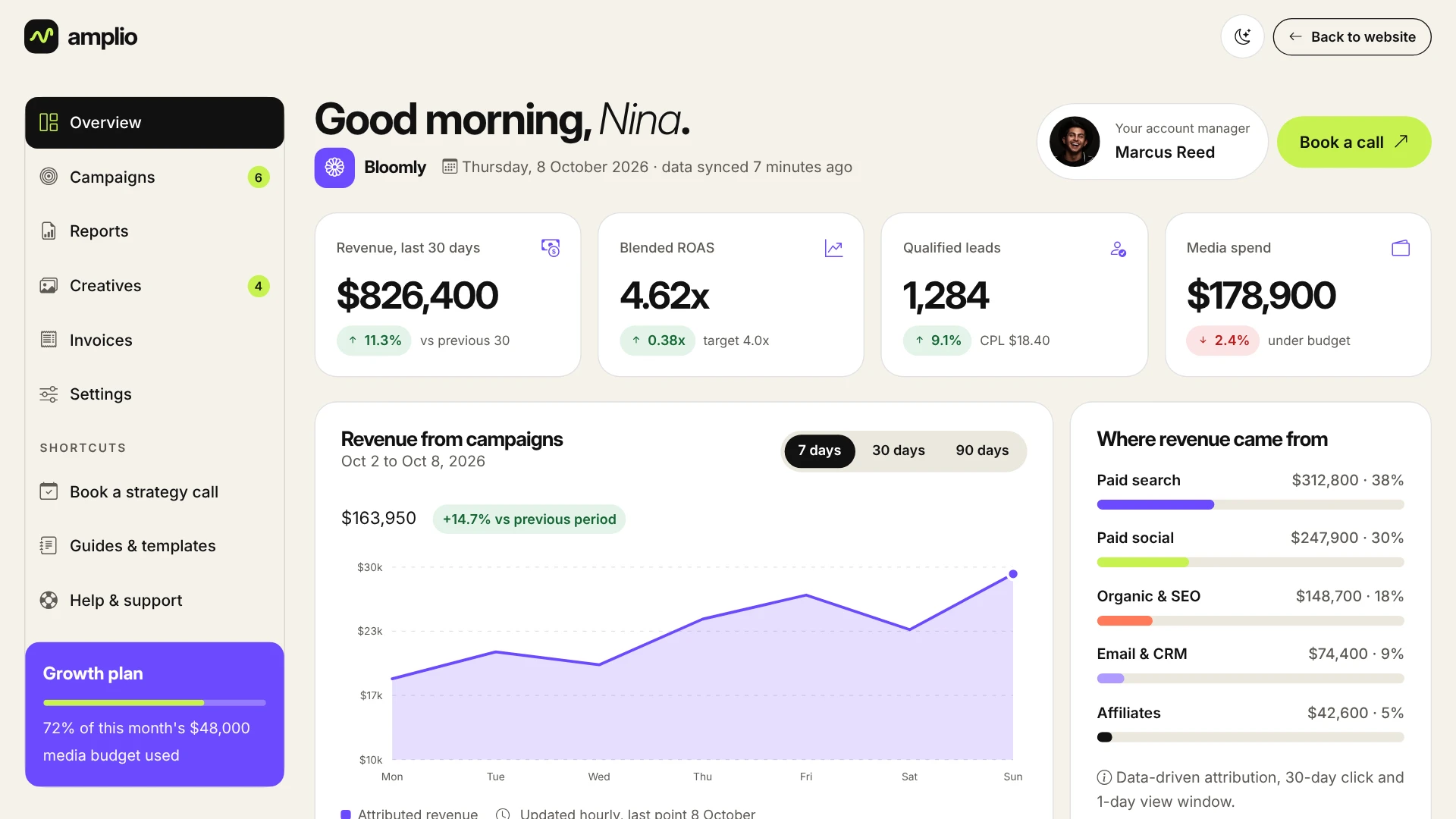Click the Bloomly flower brand icon
This screenshot has width=1456, height=819.
coord(334,168)
